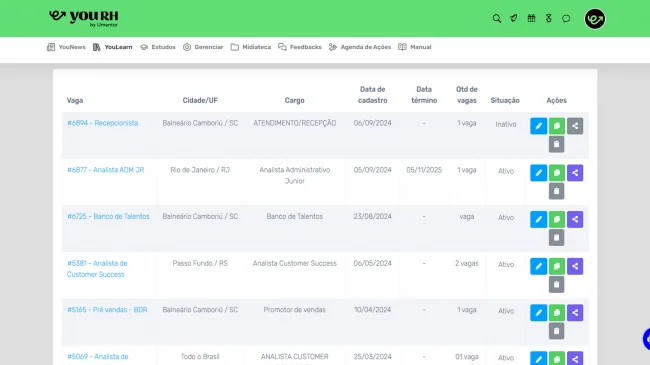Duplicate vacancy #6725 Banco de Talentos

pos(557,219)
